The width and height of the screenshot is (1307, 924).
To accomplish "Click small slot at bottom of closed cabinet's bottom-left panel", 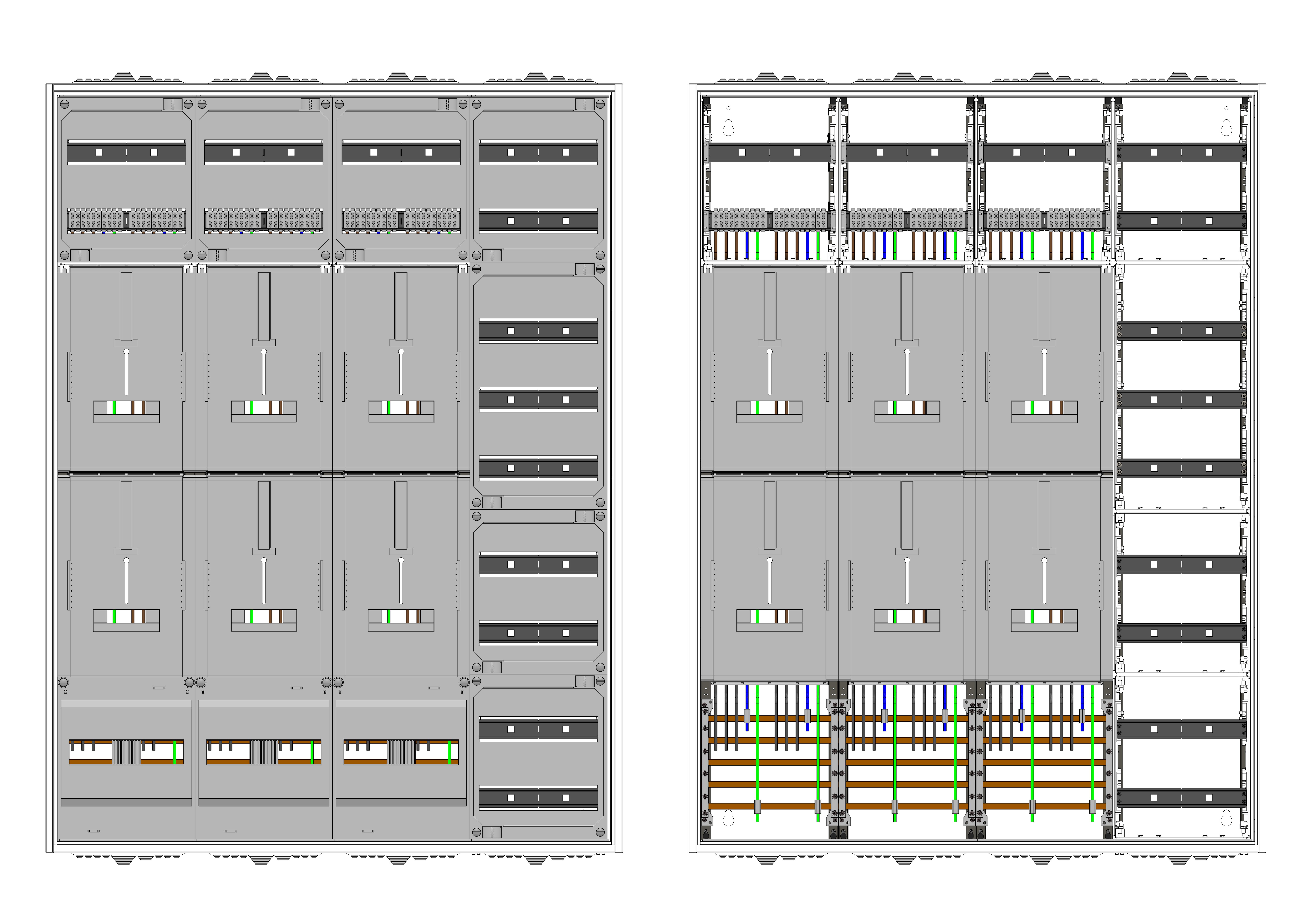I will point(93,831).
